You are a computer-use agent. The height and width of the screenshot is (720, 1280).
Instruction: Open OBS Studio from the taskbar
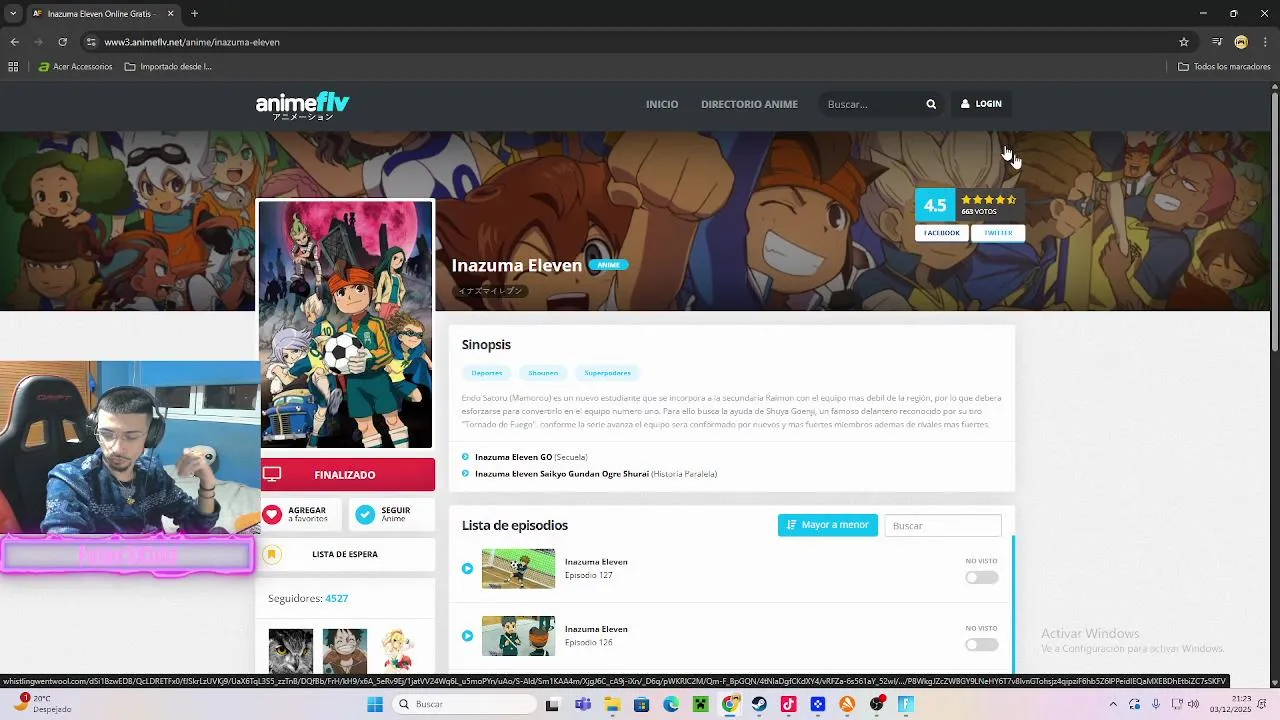click(x=877, y=704)
